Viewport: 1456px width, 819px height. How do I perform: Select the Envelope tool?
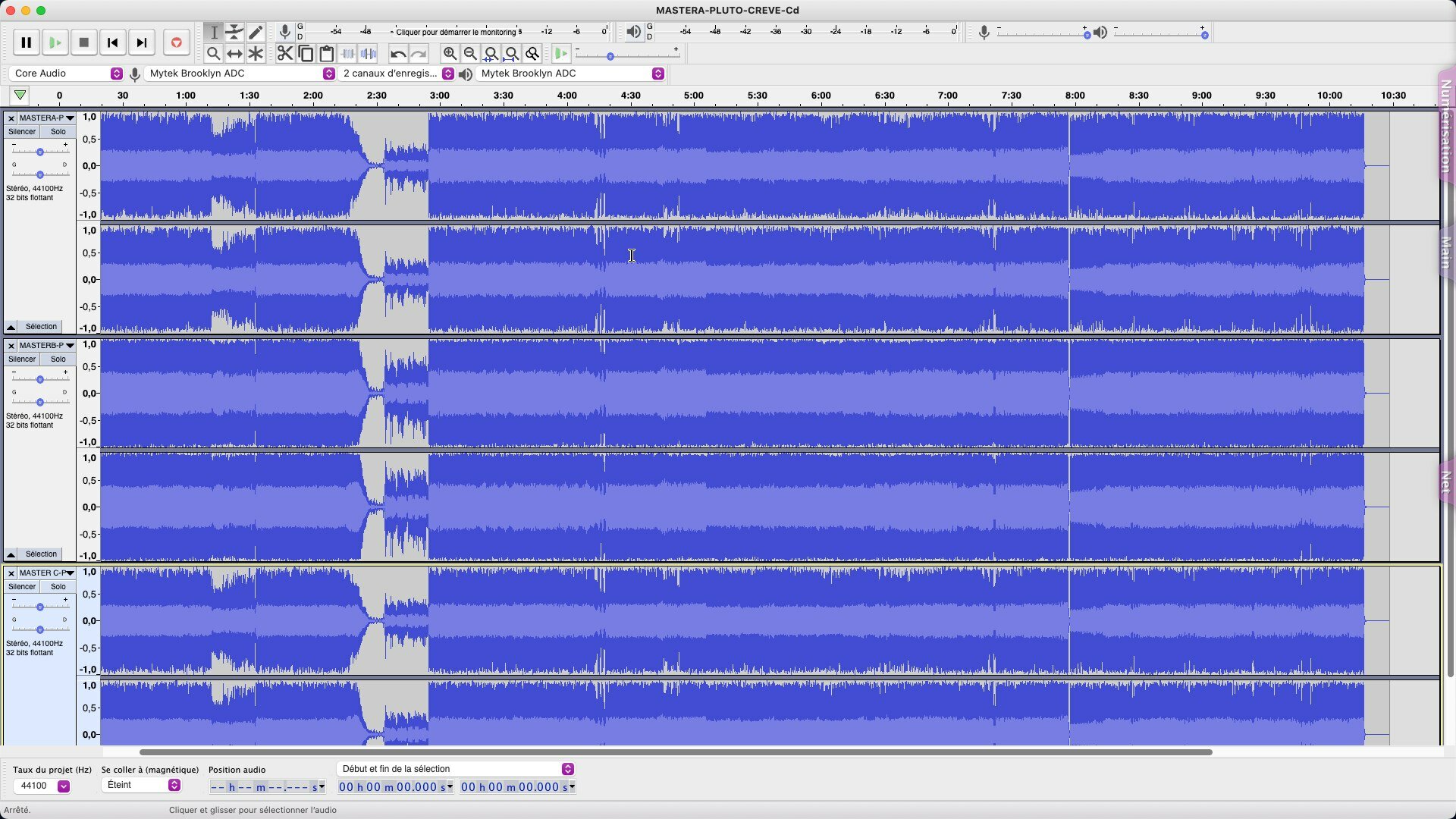pyautogui.click(x=235, y=33)
